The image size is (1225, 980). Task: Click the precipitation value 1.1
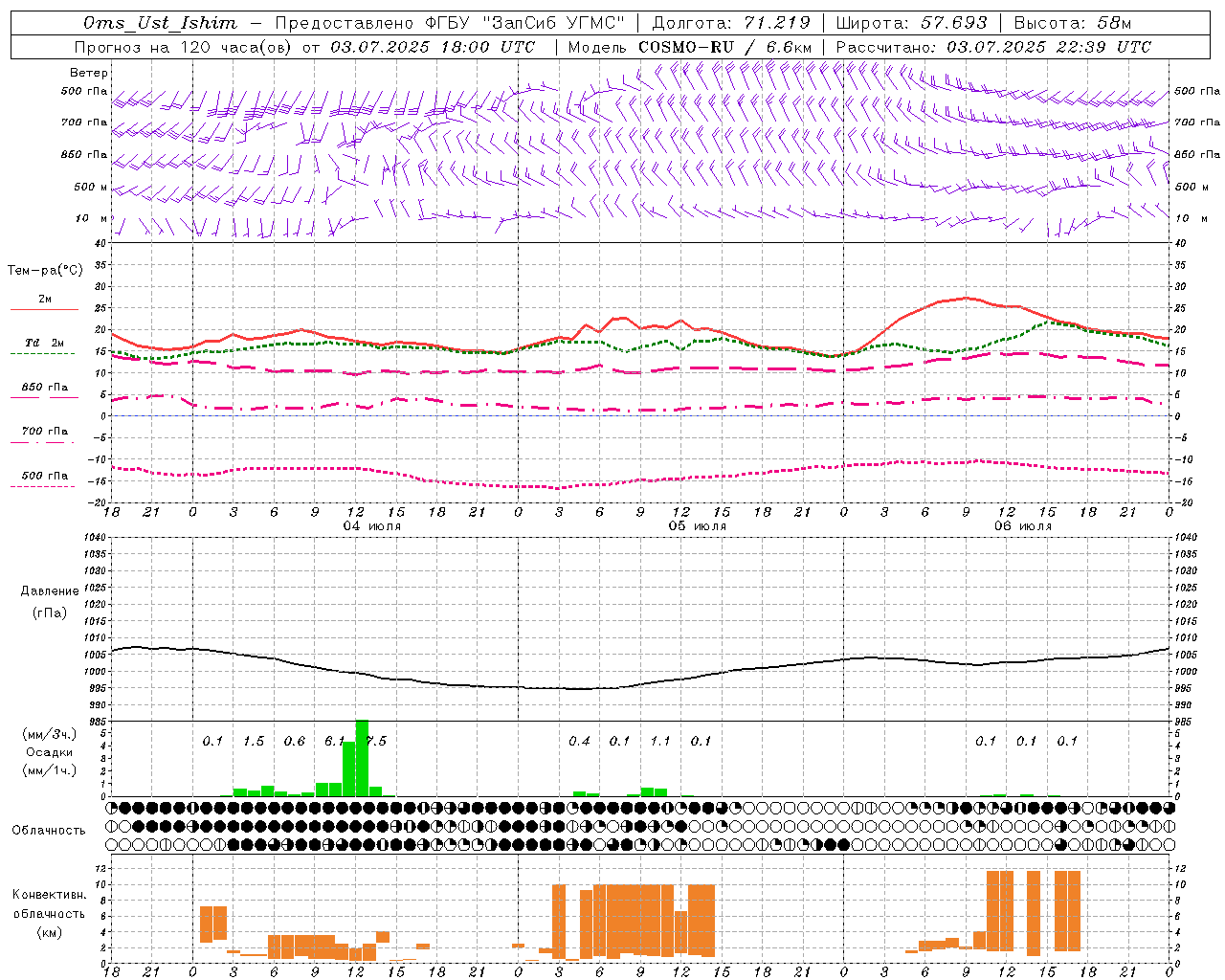[x=660, y=741]
